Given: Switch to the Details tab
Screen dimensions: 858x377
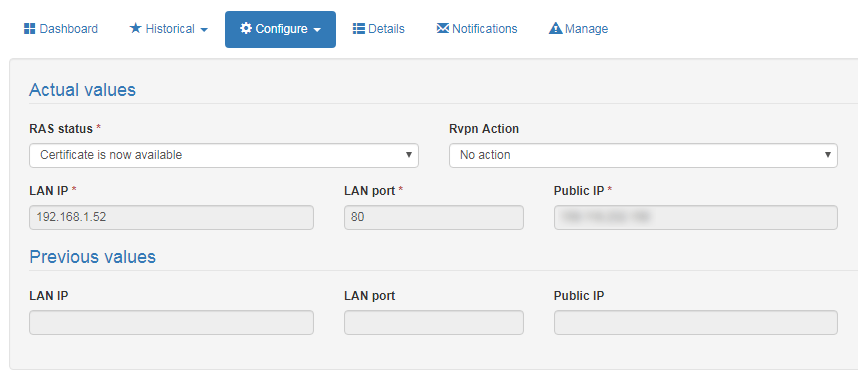Looking at the screenshot, I should (x=379, y=28).
